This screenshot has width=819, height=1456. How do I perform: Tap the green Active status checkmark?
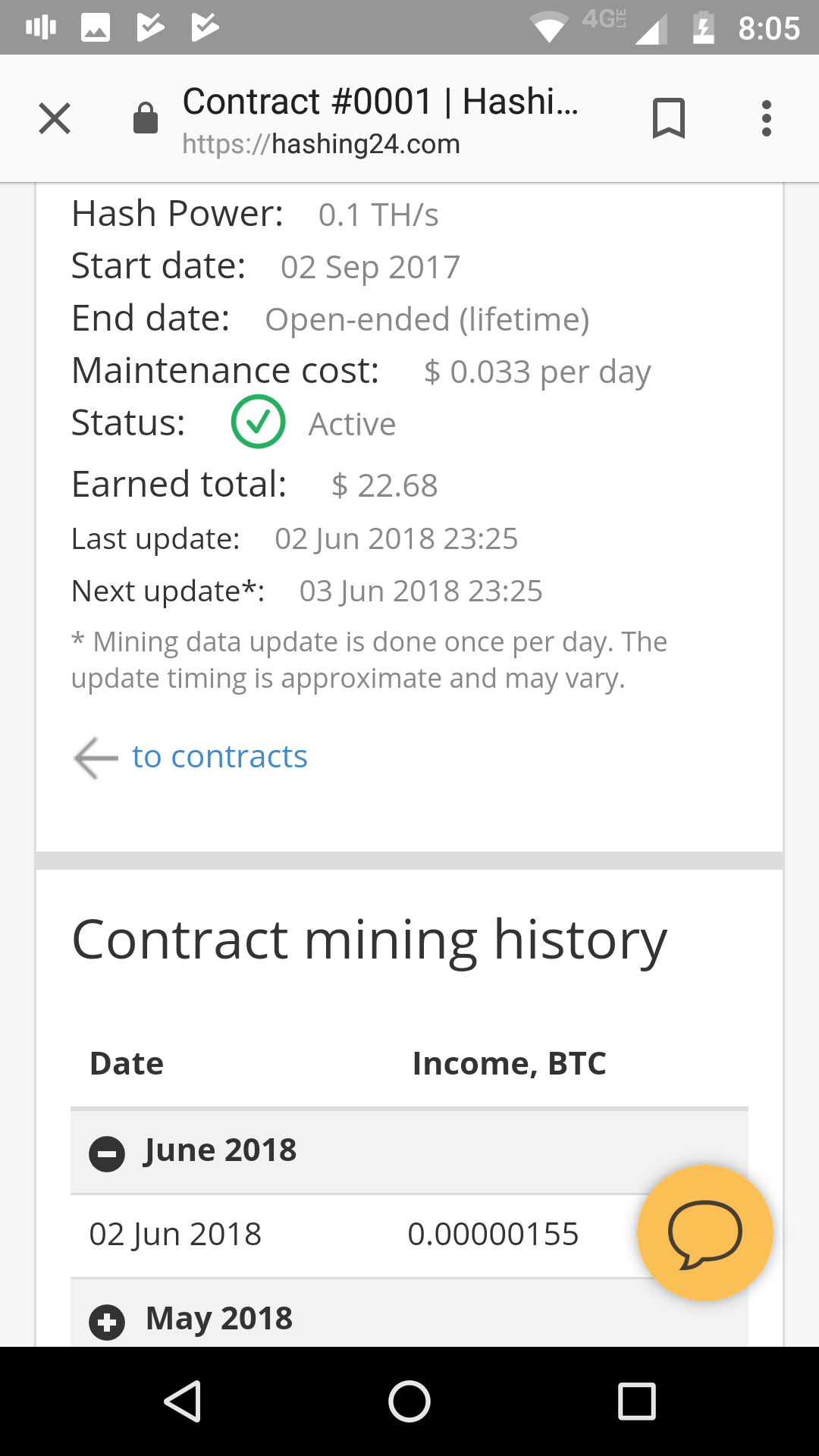point(258,422)
